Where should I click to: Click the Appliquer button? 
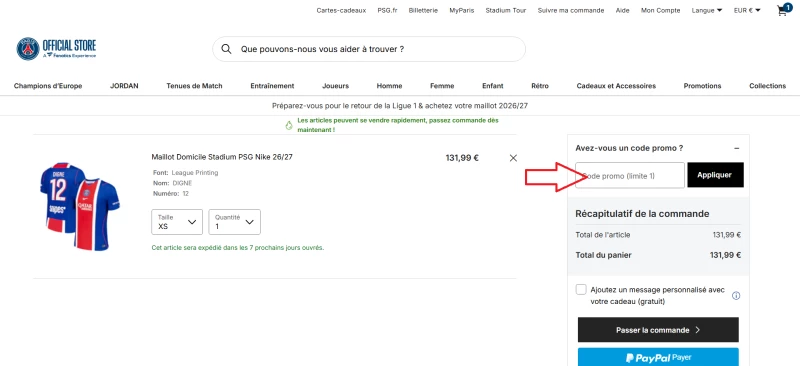pyautogui.click(x=715, y=175)
